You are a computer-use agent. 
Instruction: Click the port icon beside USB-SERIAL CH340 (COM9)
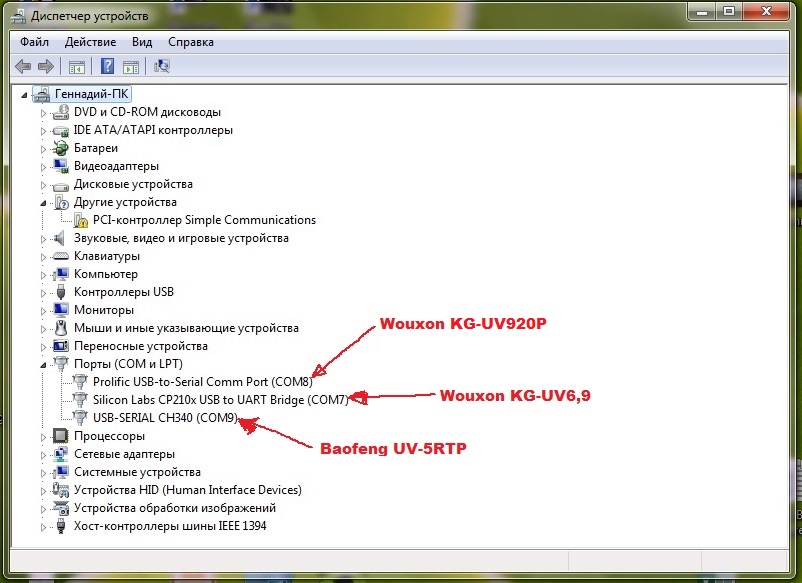(x=80, y=418)
